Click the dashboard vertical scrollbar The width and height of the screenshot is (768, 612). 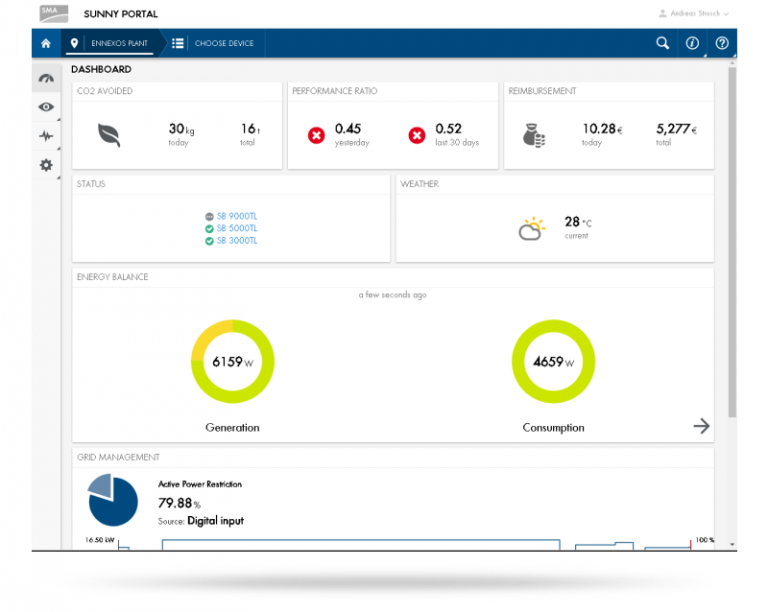coord(732,242)
